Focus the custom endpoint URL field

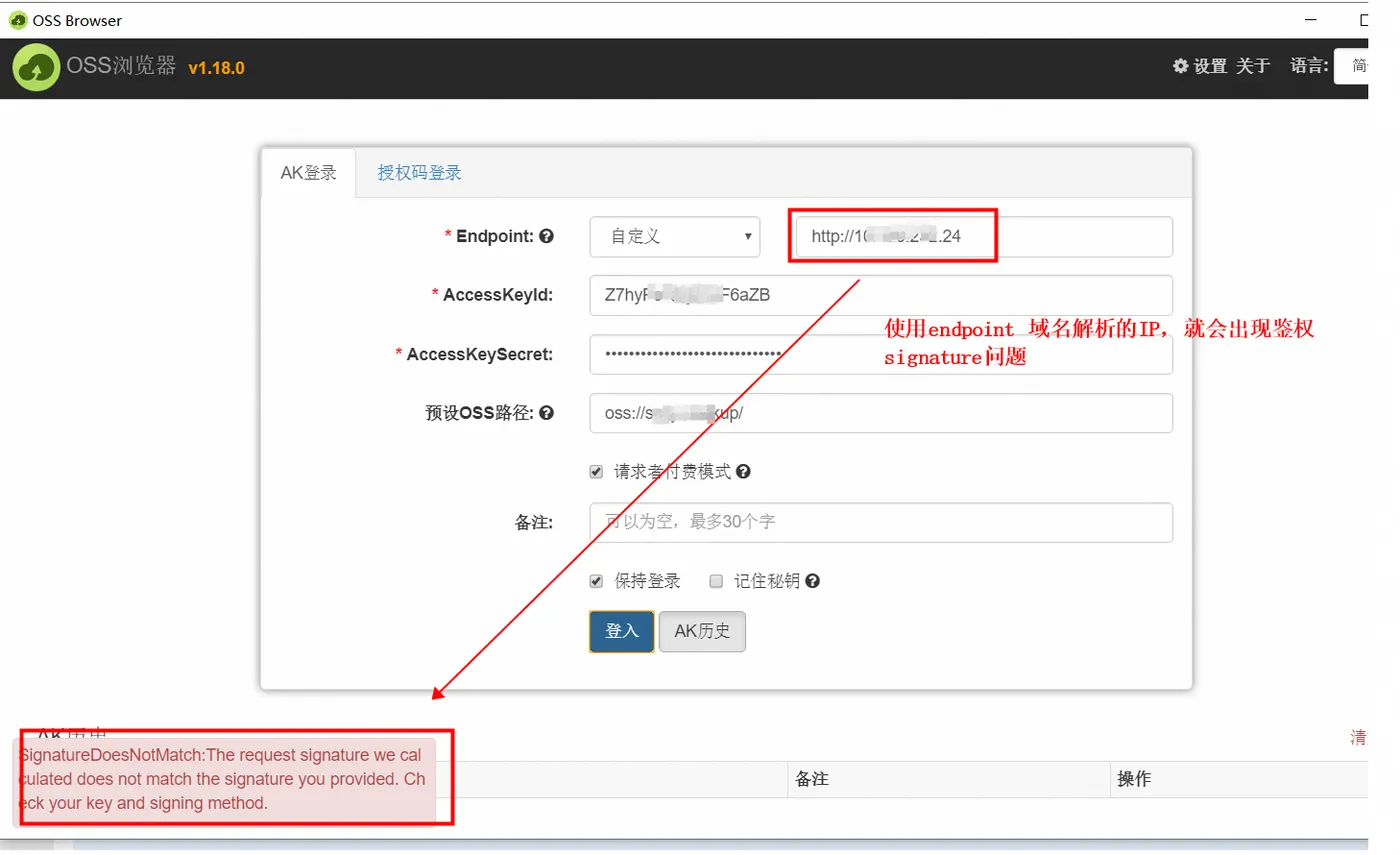(985, 237)
